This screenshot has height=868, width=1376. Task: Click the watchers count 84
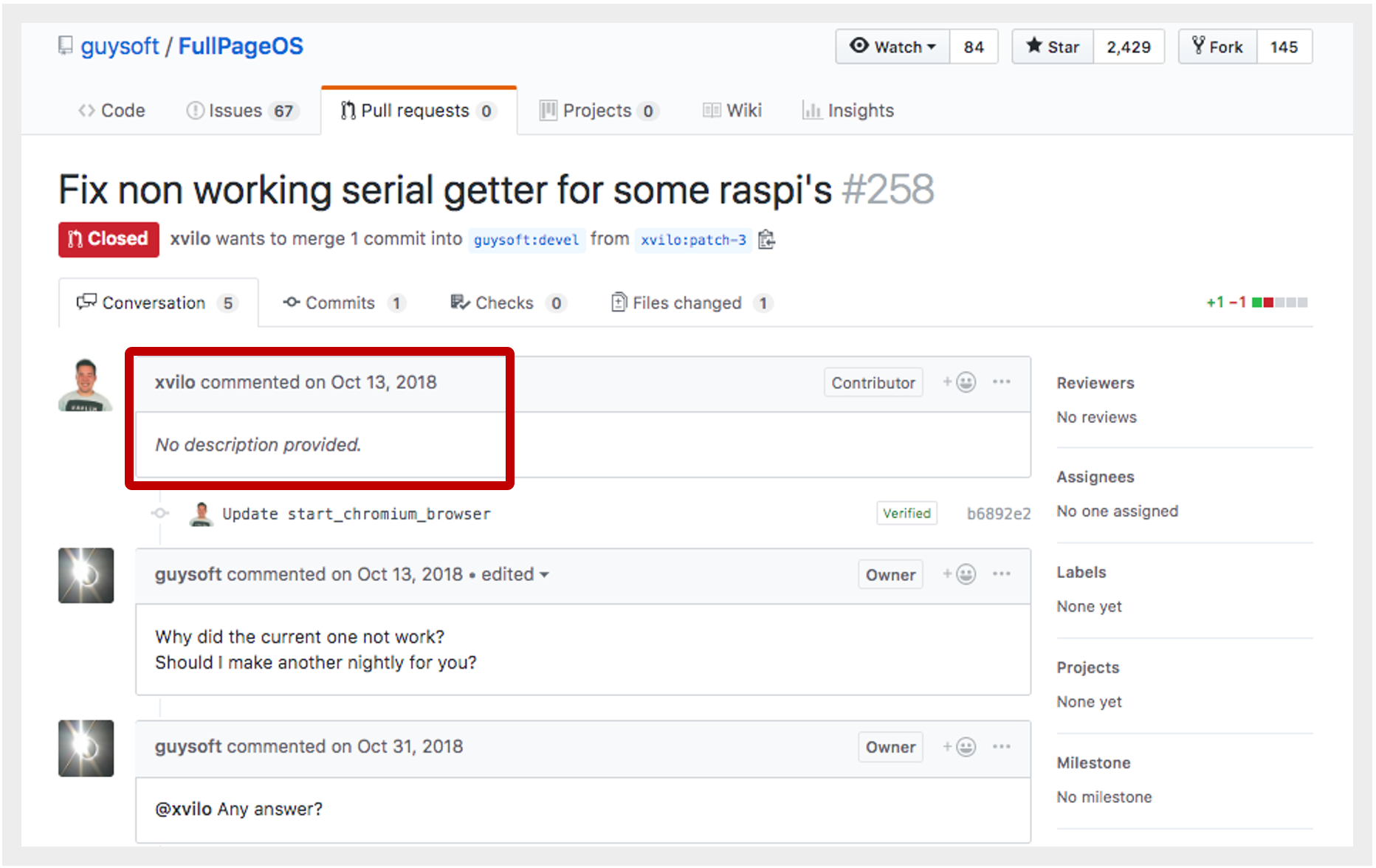point(974,46)
